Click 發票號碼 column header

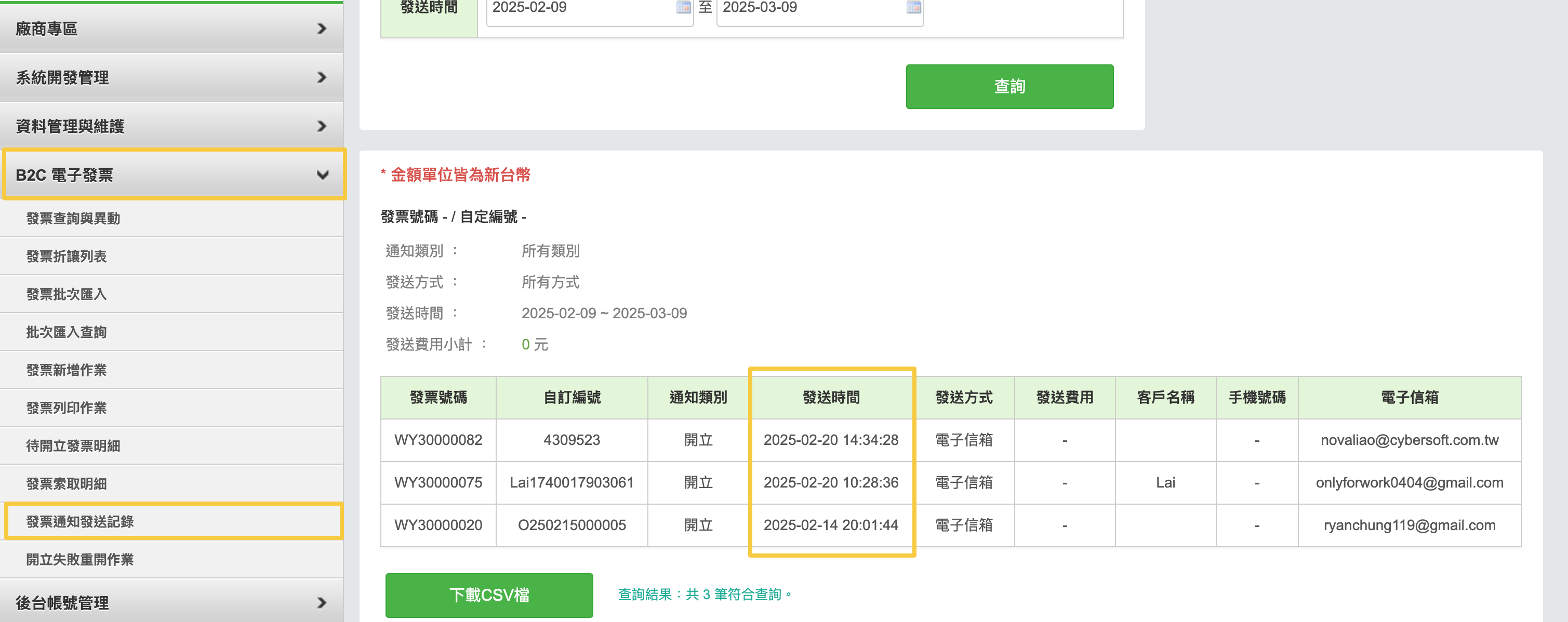(438, 398)
